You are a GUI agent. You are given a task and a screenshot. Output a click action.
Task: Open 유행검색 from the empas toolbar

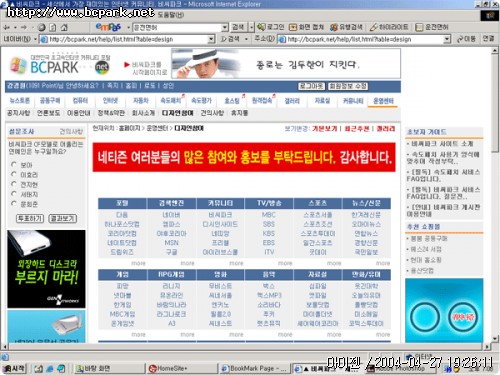[x=346, y=27]
